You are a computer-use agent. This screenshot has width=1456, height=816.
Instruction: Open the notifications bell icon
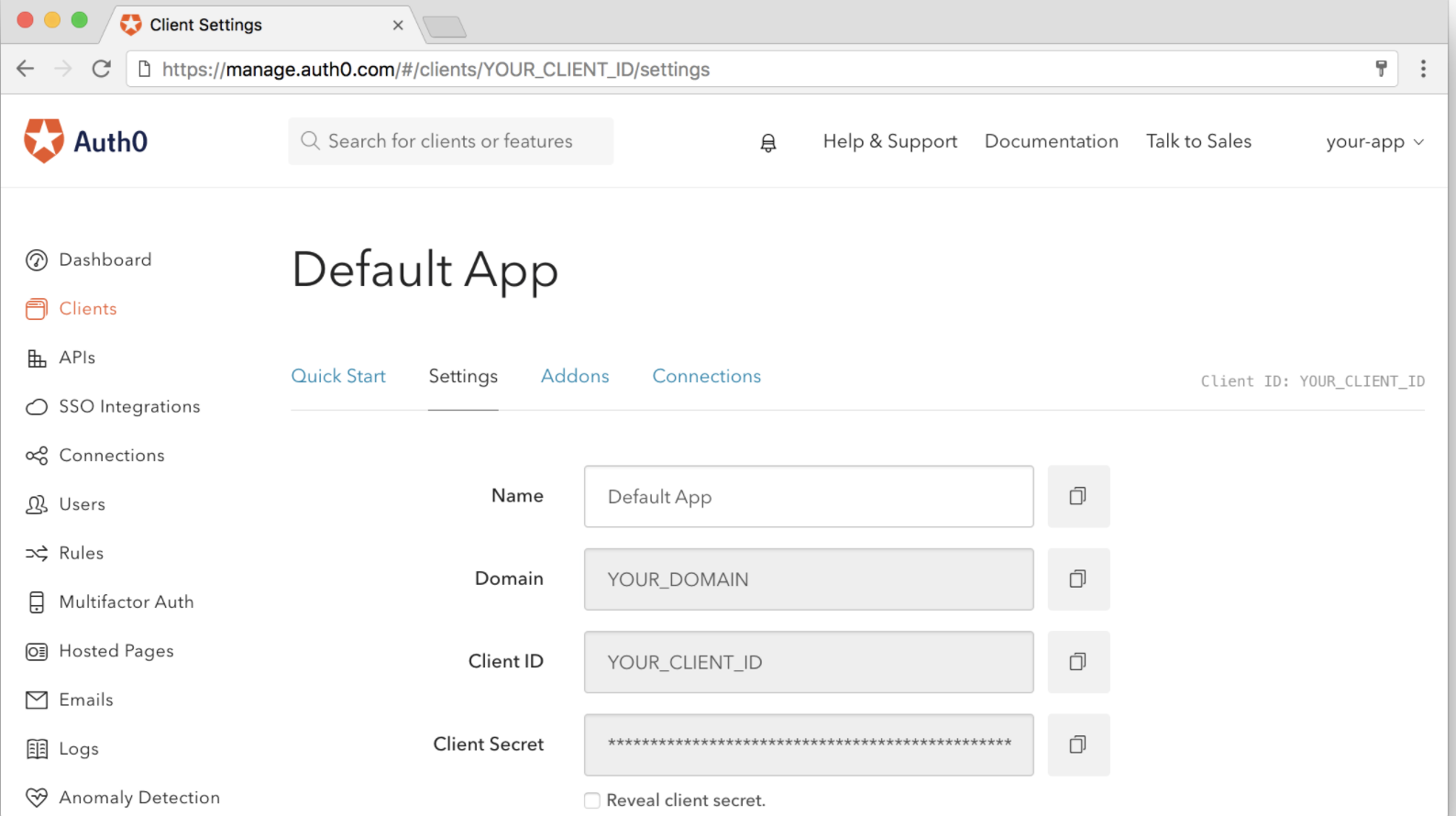point(768,142)
